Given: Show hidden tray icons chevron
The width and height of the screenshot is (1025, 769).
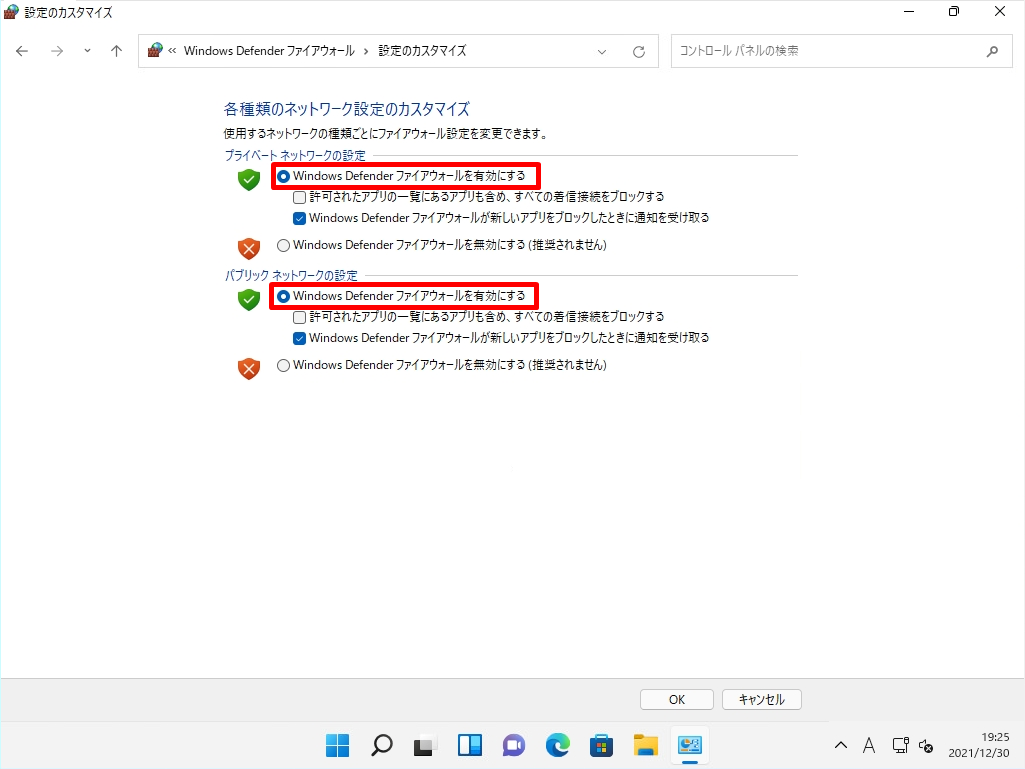Looking at the screenshot, I should coord(841,745).
